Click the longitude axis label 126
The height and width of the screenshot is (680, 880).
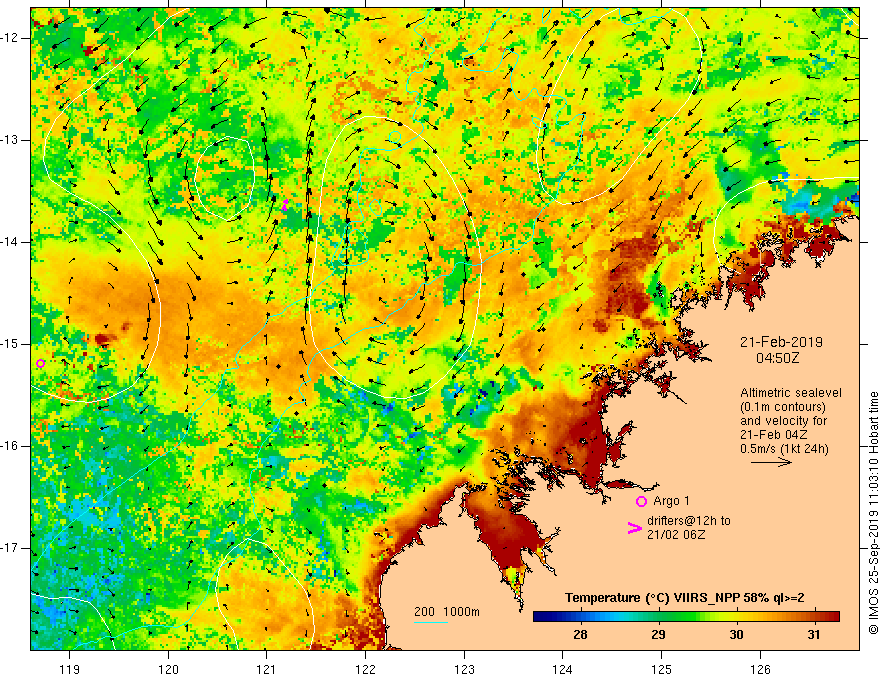760,669
